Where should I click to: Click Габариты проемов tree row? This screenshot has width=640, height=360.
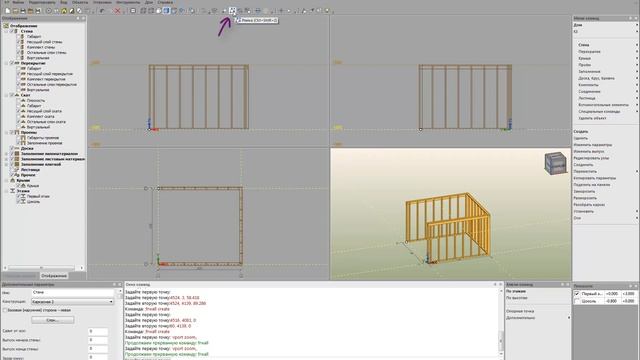pos(43,138)
